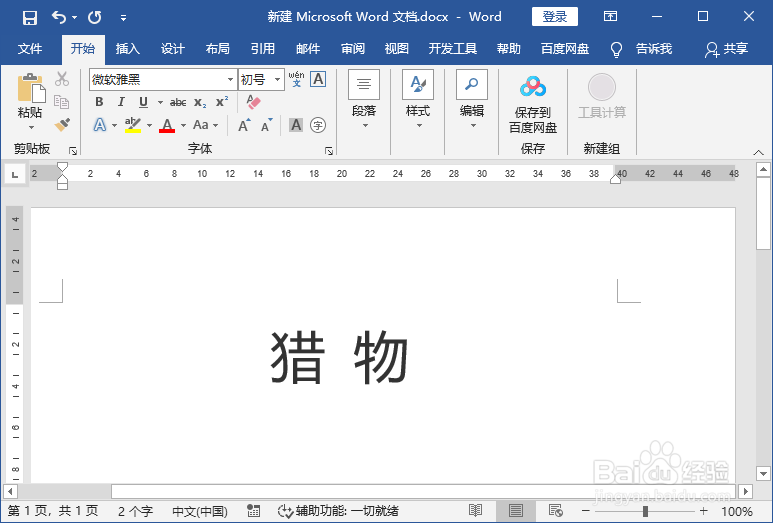Click the Copy icon

[62, 102]
